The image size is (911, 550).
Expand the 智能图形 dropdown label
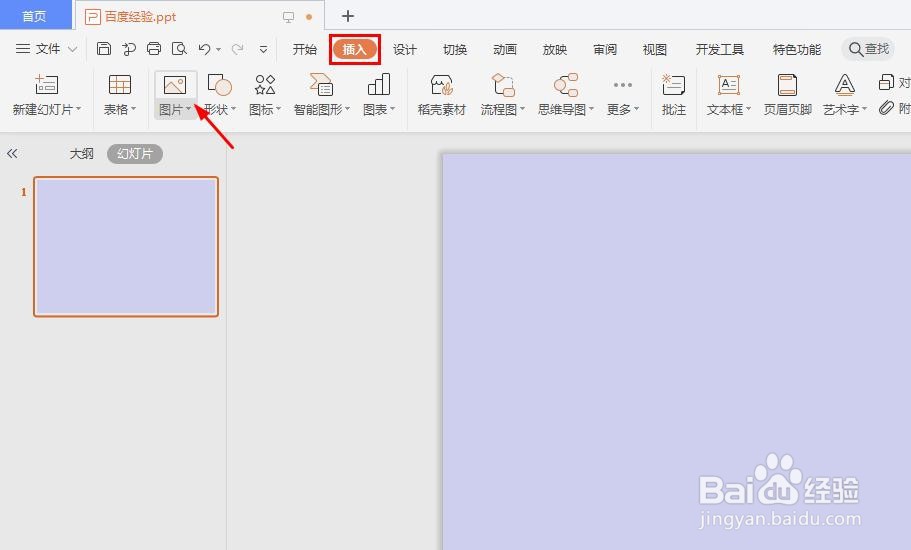pyautogui.click(x=322, y=109)
